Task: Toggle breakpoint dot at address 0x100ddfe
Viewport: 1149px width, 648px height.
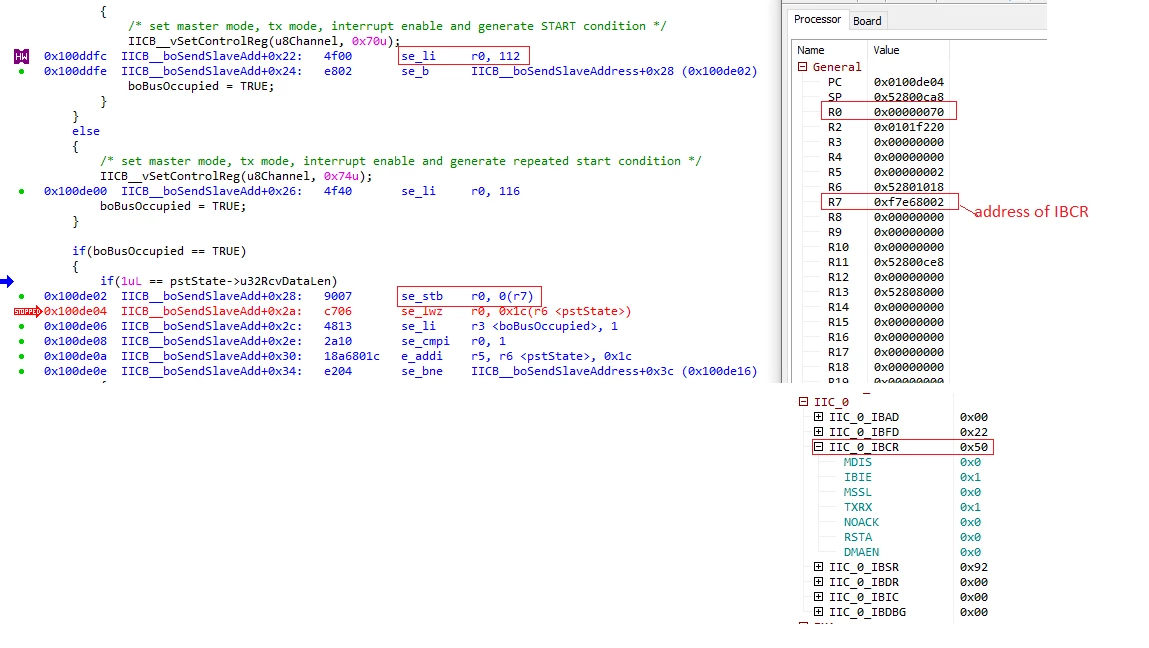Action: coord(21,71)
